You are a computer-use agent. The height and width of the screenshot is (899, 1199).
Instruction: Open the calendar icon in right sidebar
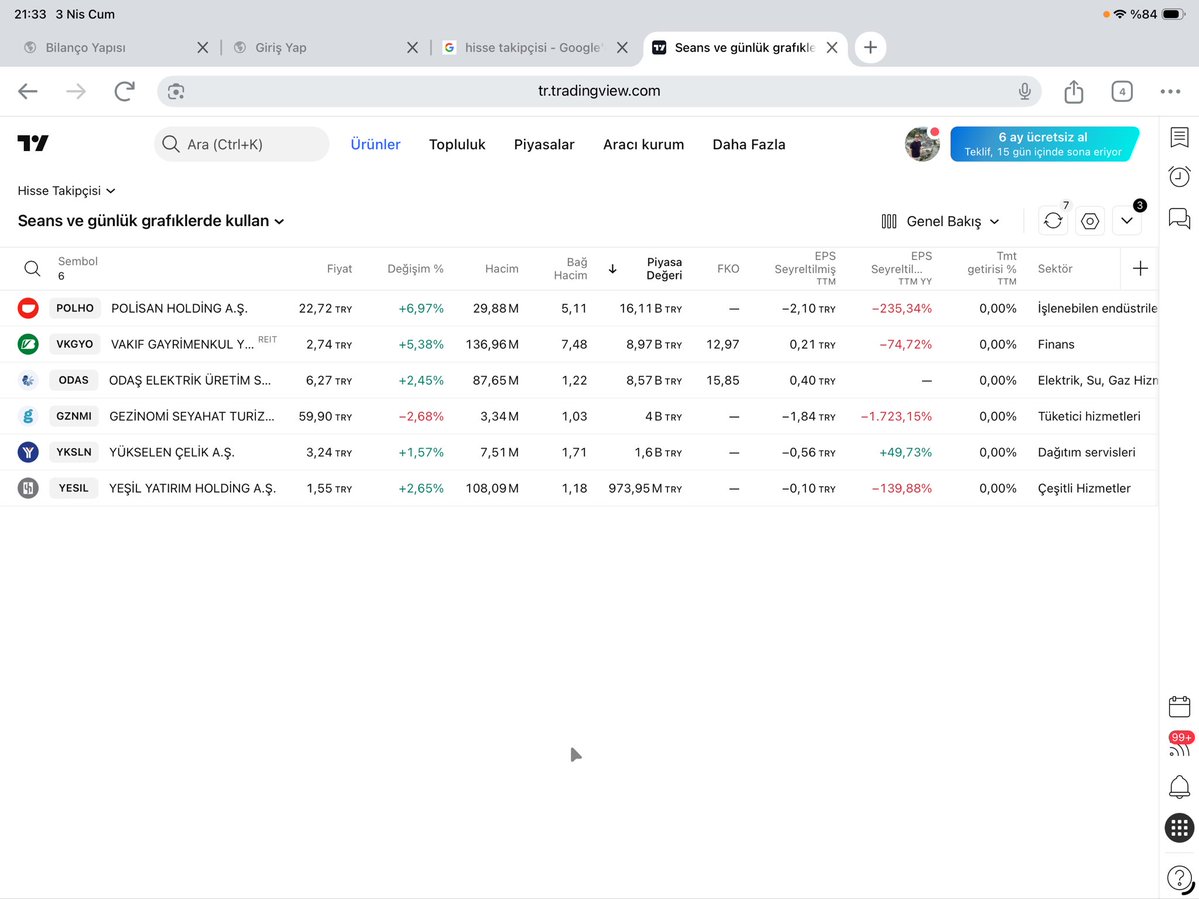[x=1179, y=706]
